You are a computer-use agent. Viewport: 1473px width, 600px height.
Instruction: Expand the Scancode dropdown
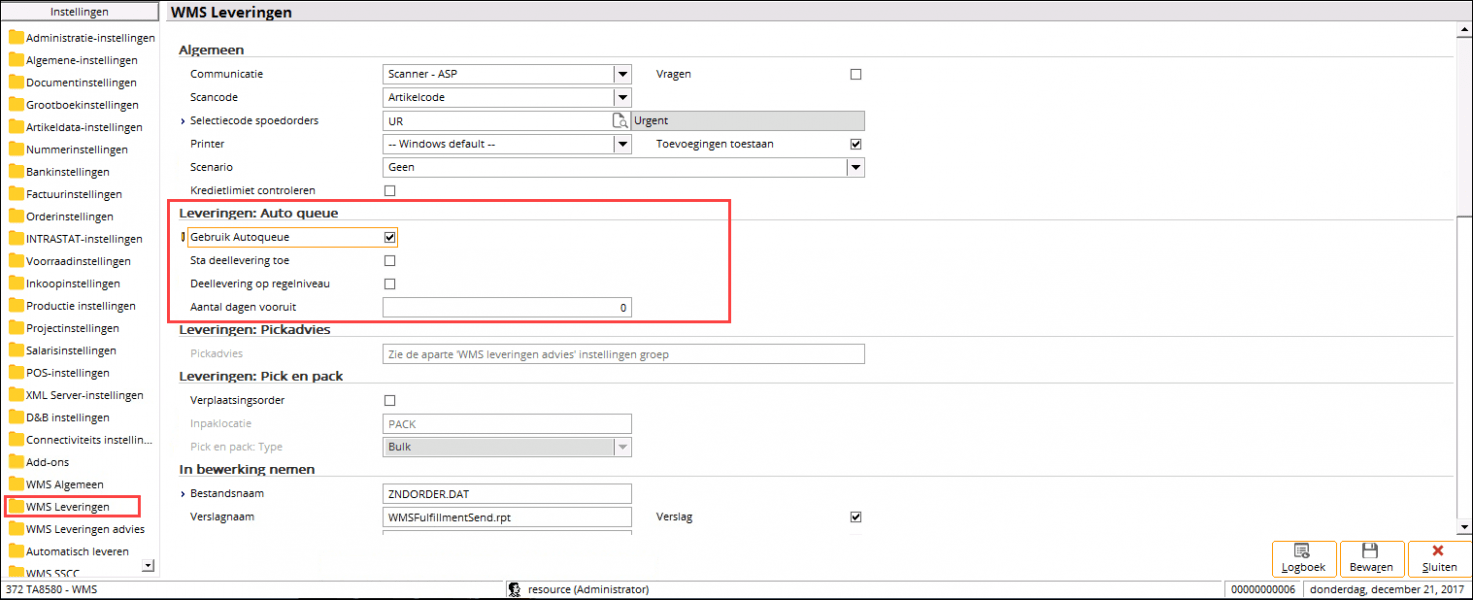623,98
